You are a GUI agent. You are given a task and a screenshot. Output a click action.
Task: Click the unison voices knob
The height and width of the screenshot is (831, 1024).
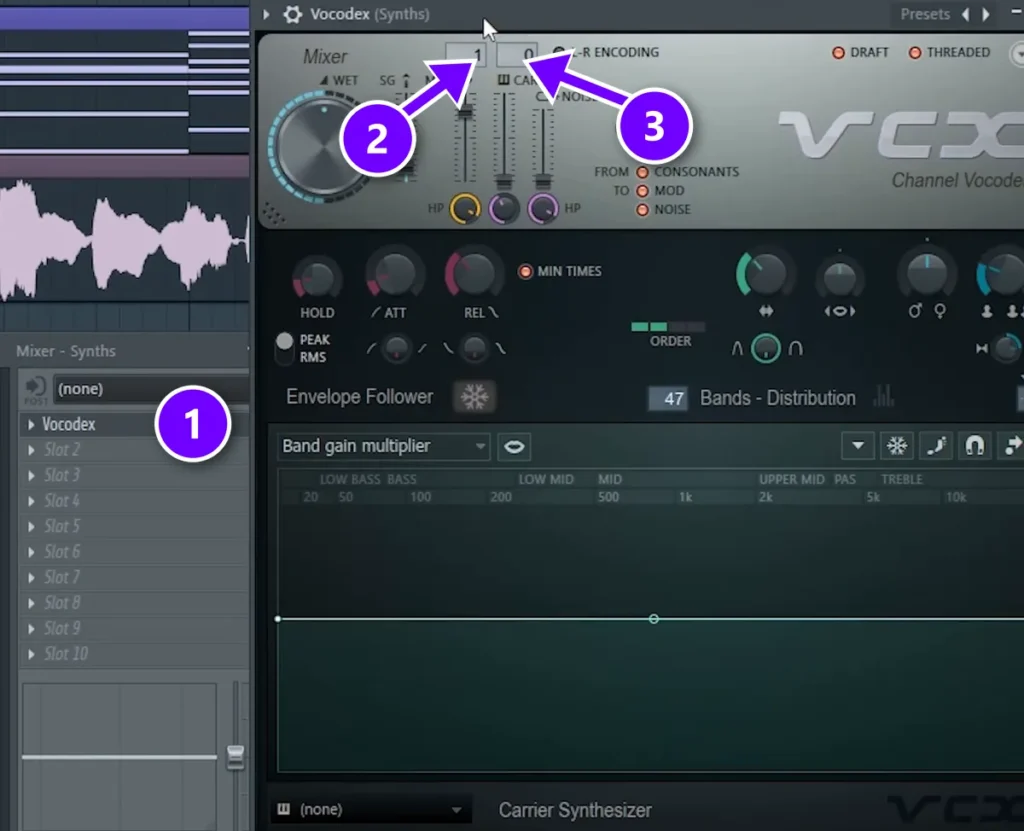click(1000, 274)
